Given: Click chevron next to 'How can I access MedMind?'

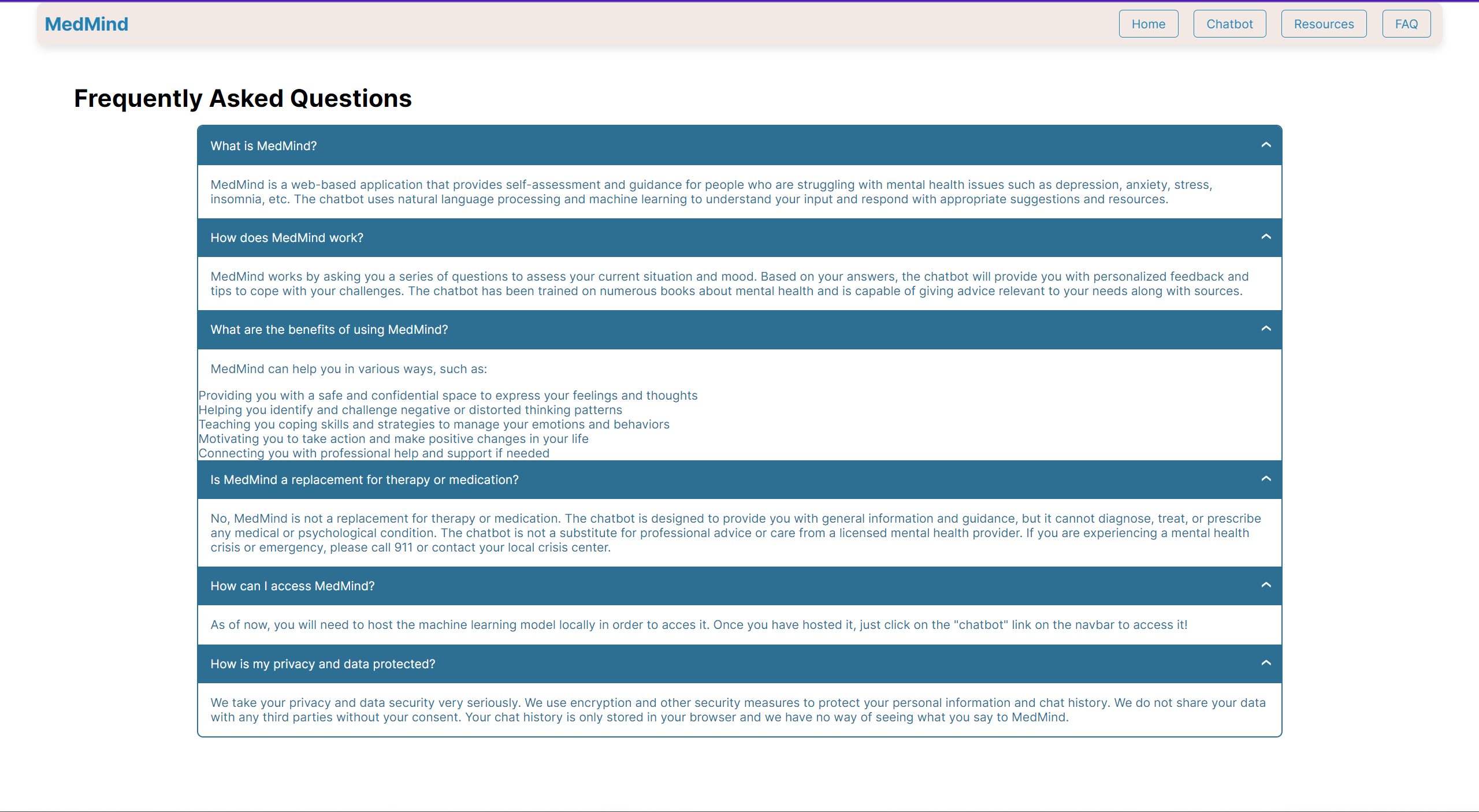Looking at the screenshot, I should pos(1266,585).
